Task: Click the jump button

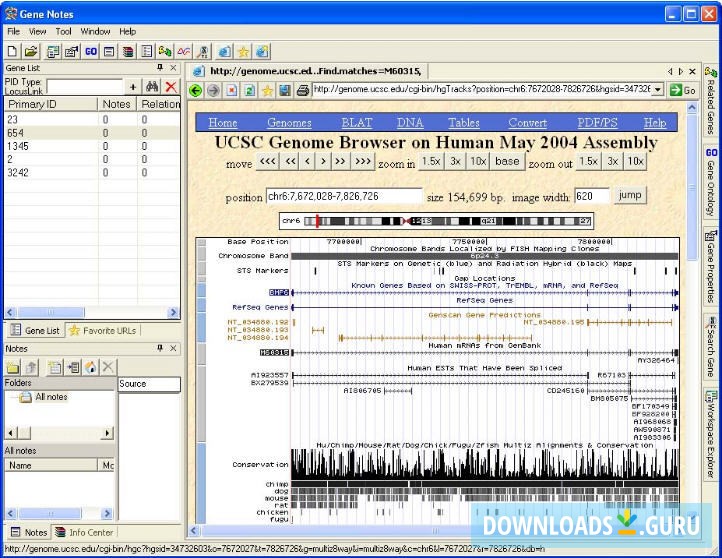Action: click(629, 195)
